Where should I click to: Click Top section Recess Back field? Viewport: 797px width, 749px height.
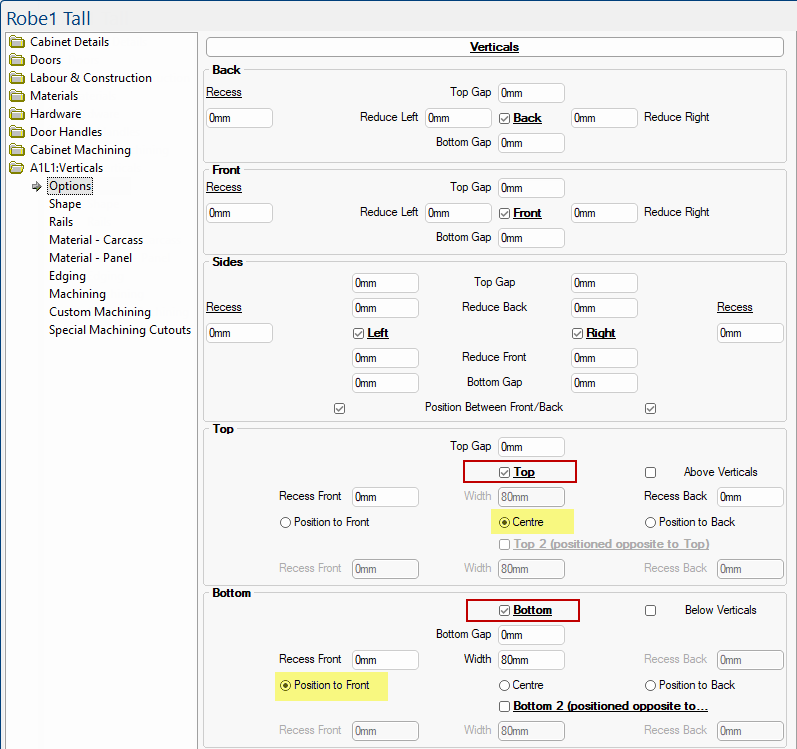tap(750, 497)
